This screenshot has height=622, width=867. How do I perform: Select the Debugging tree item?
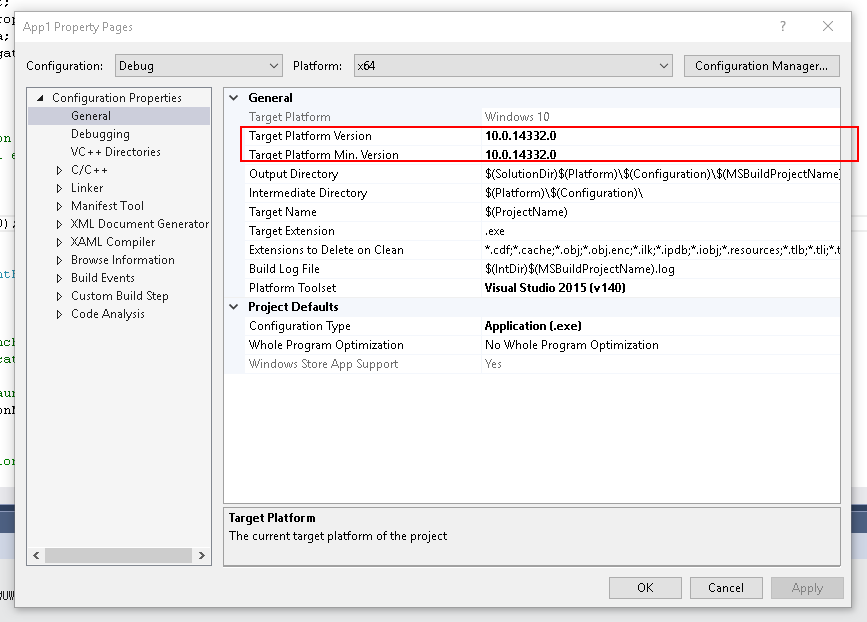pyautogui.click(x=100, y=134)
